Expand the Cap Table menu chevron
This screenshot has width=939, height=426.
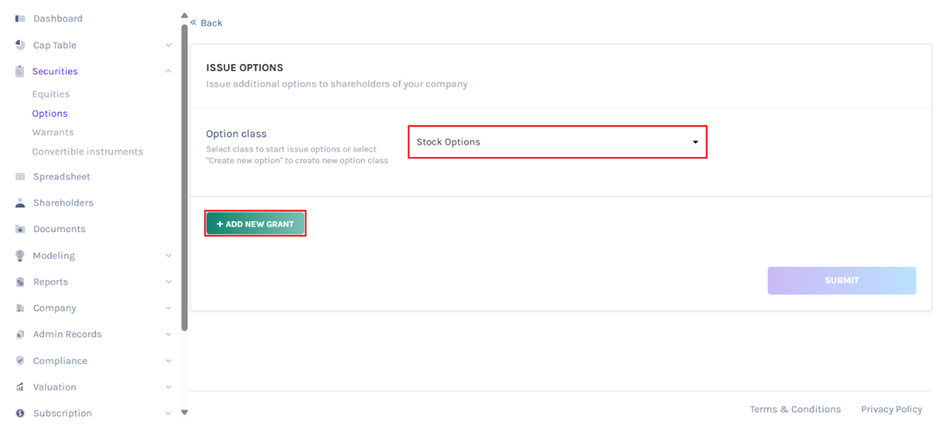(x=168, y=45)
